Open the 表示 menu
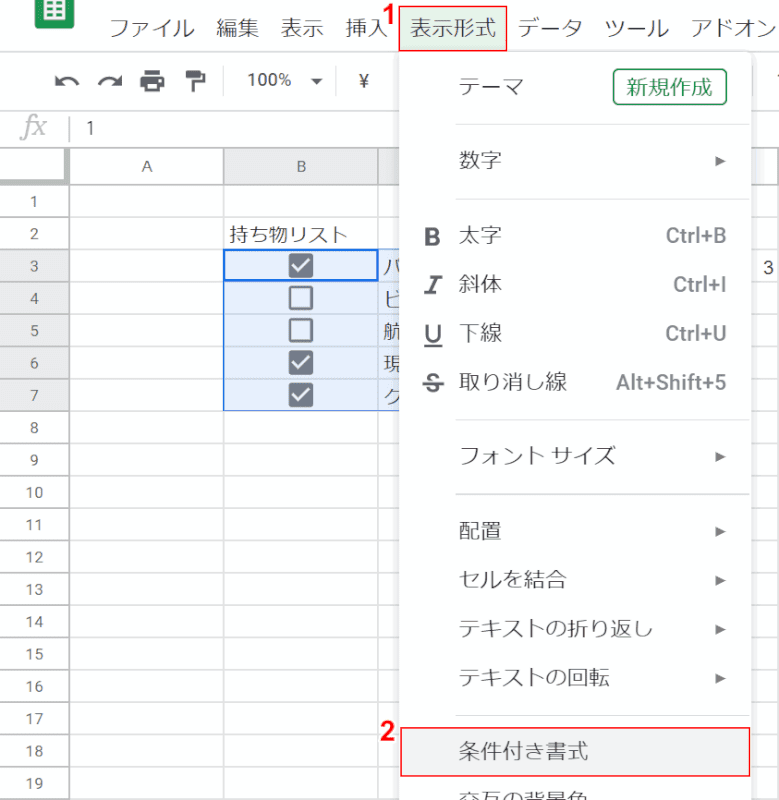This screenshot has height=800, width=779. tap(302, 28)
